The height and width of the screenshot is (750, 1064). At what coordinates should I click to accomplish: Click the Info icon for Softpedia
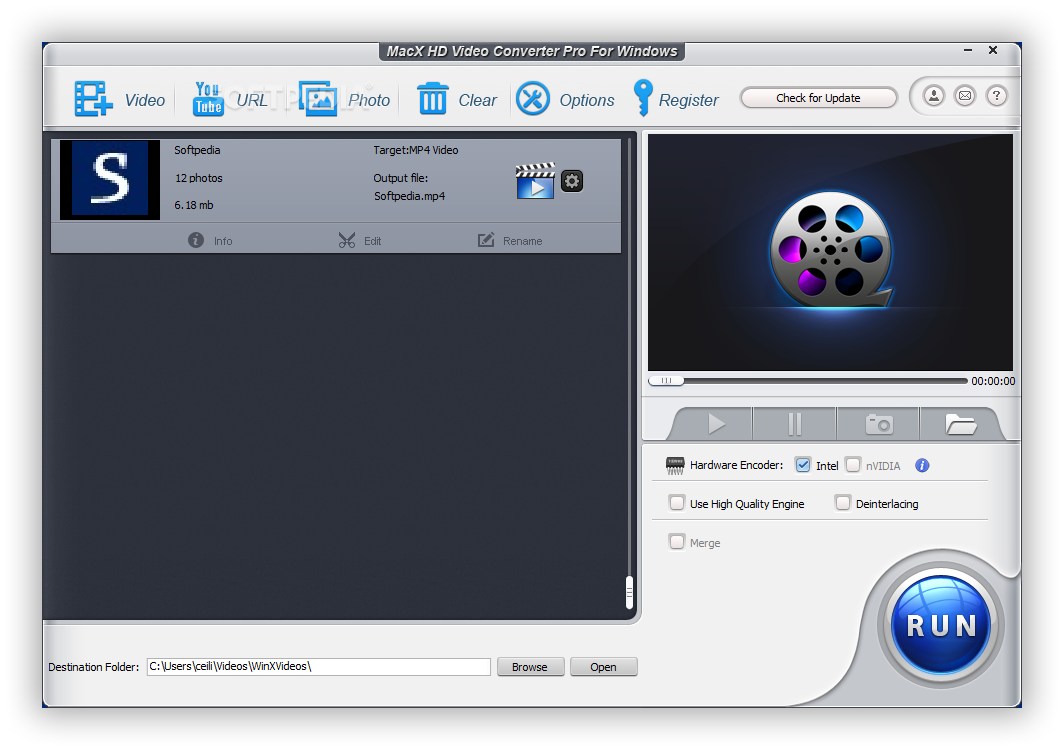pyautogui.click(x=195, y=240)
